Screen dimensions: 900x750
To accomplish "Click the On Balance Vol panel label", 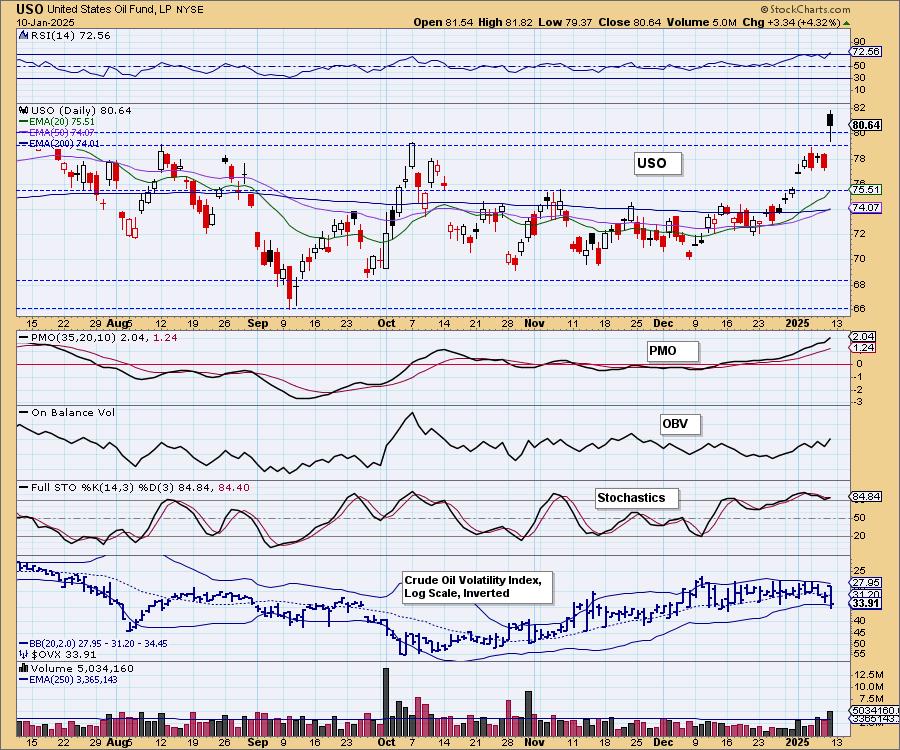I will pos(67,413).
